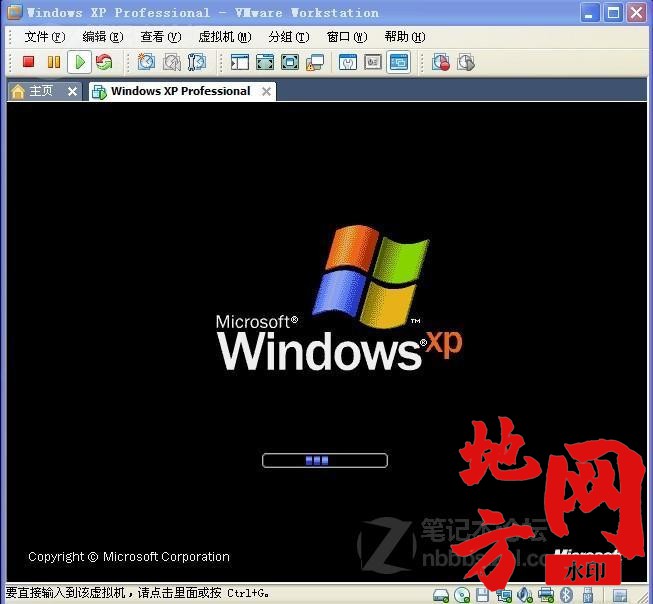Click the red Power Off stop button
The height and width of the screenshot is (604, 653).
pyautogui.click(x=28, y=62)
